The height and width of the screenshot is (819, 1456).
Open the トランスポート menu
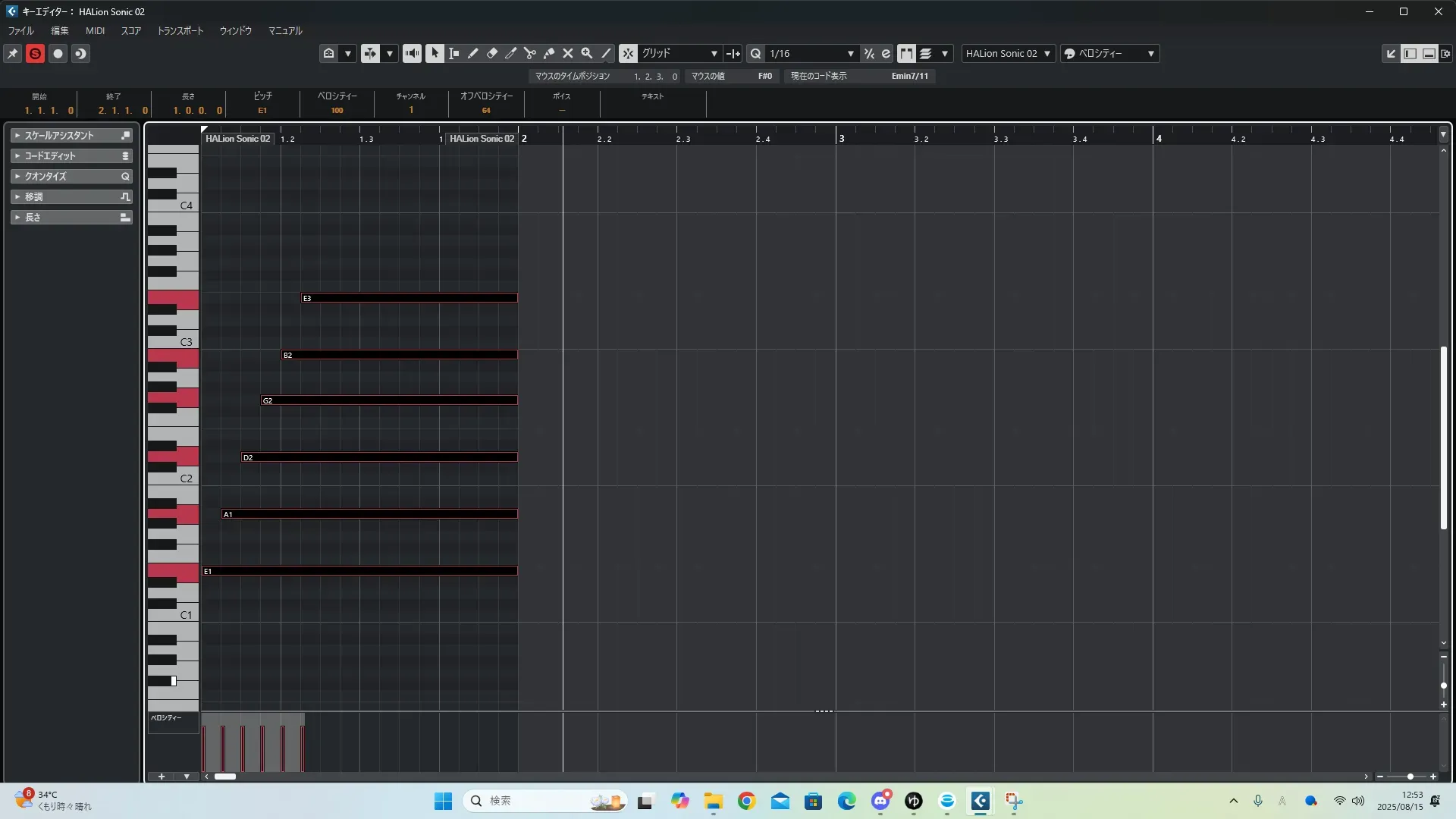(x=180, y=31)
